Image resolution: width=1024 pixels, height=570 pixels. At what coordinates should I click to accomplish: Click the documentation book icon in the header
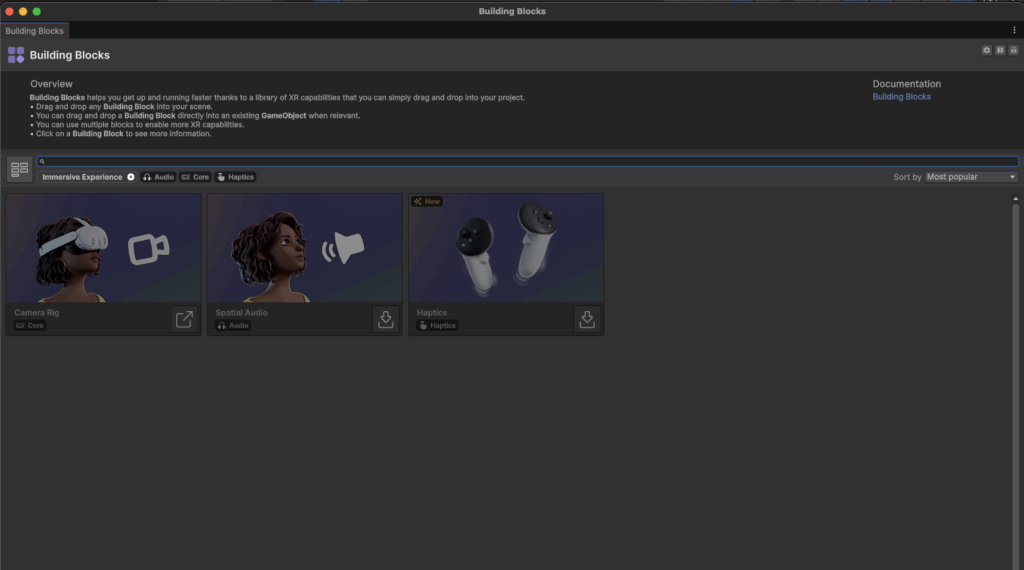pos(1000,50)
